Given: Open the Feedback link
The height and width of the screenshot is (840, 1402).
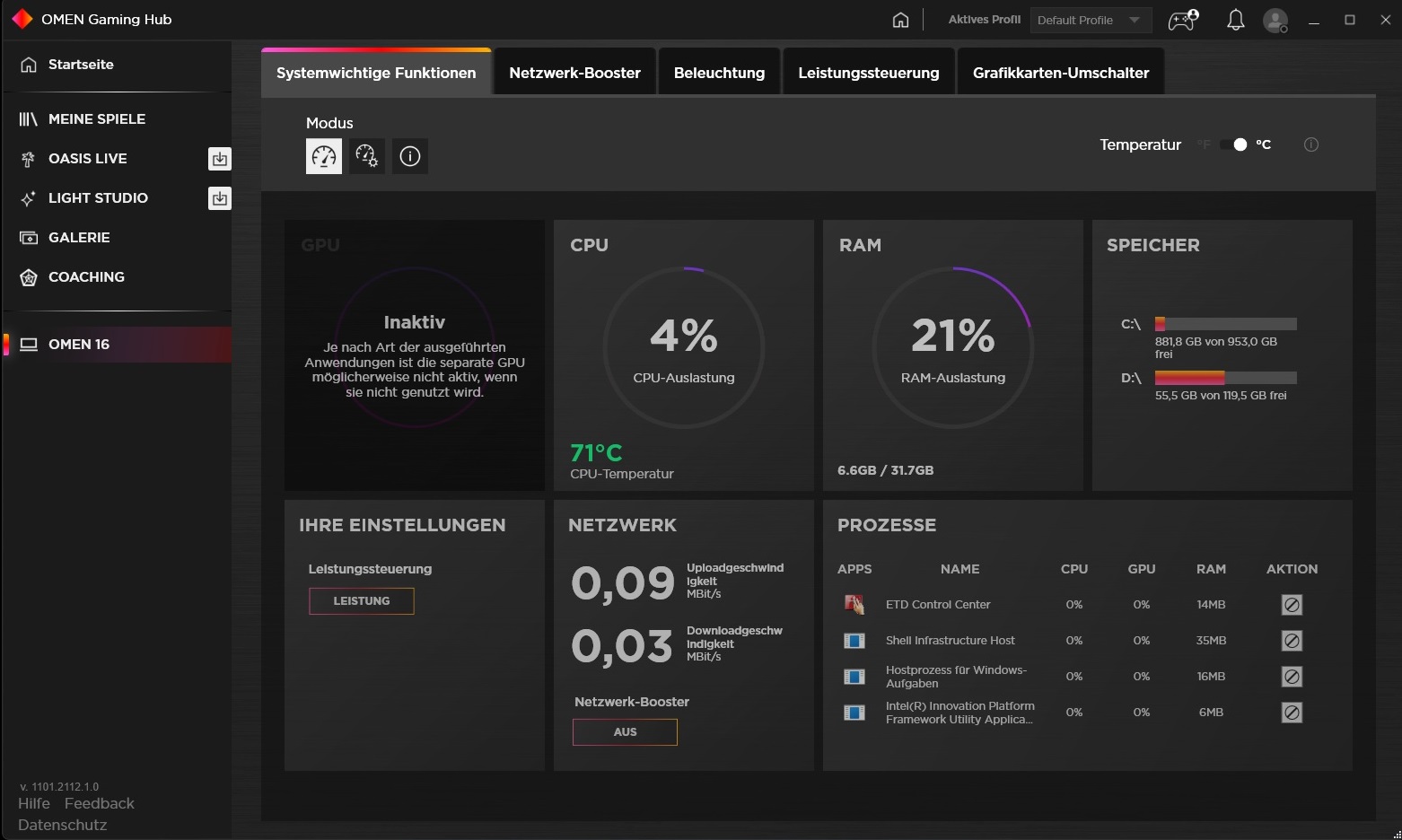Looking at the screenshot, I should coord(100,803).
